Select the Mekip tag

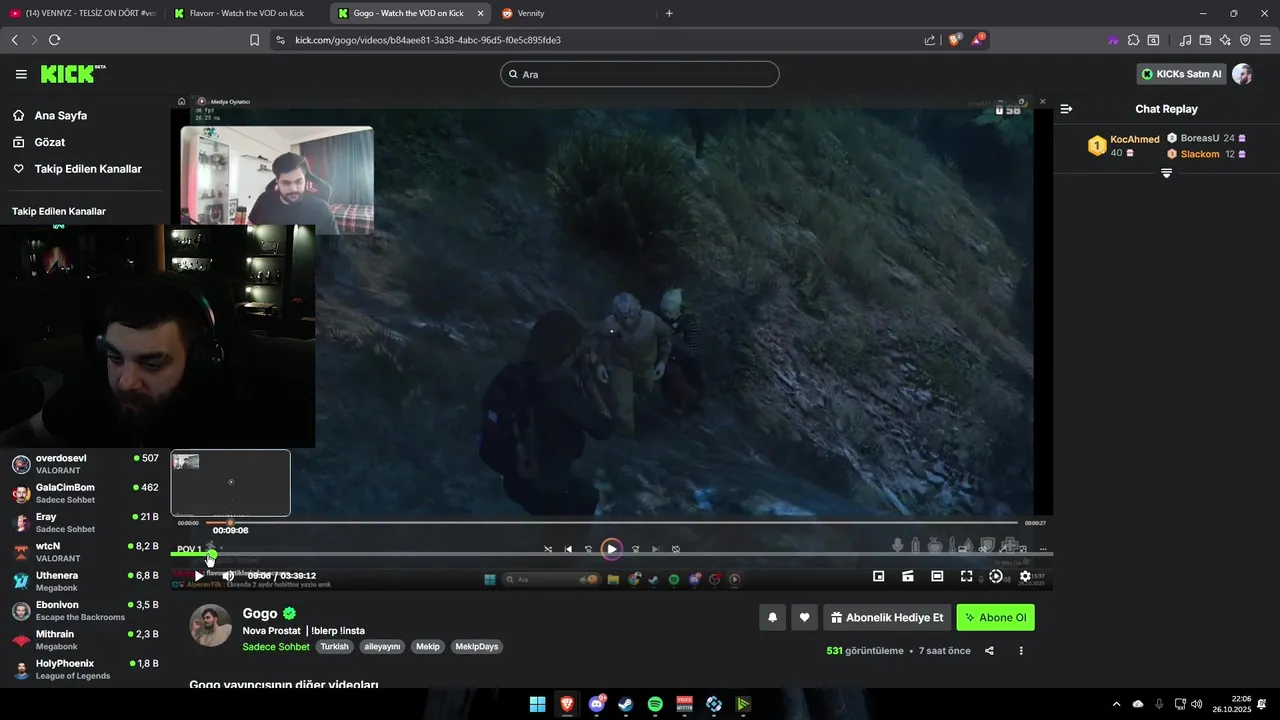coord(428,647)
